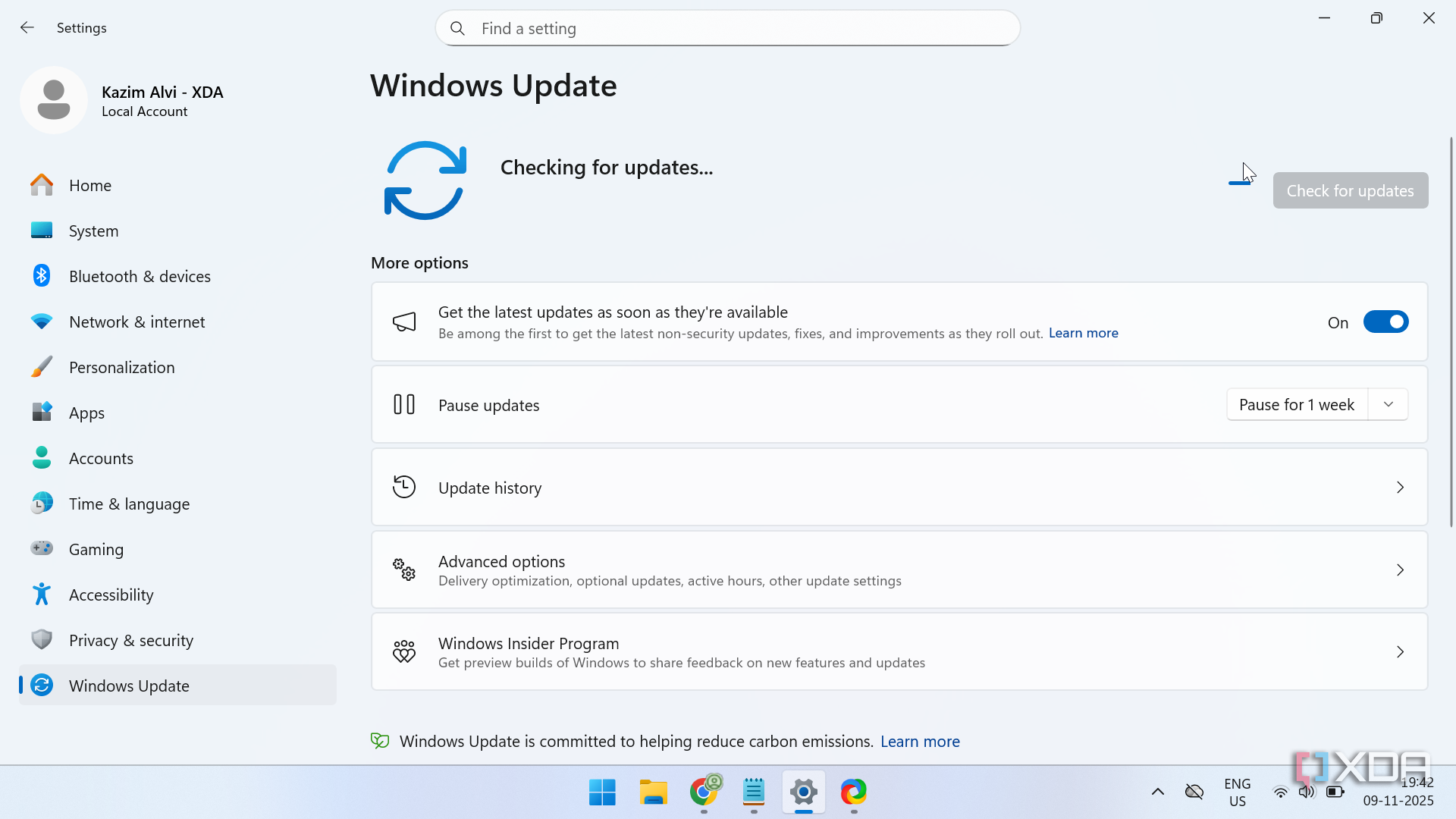Open carbon emissions Learn more link
This screenshot has height=819, width=1456.
pyautogui.click(x=920, y=742)
